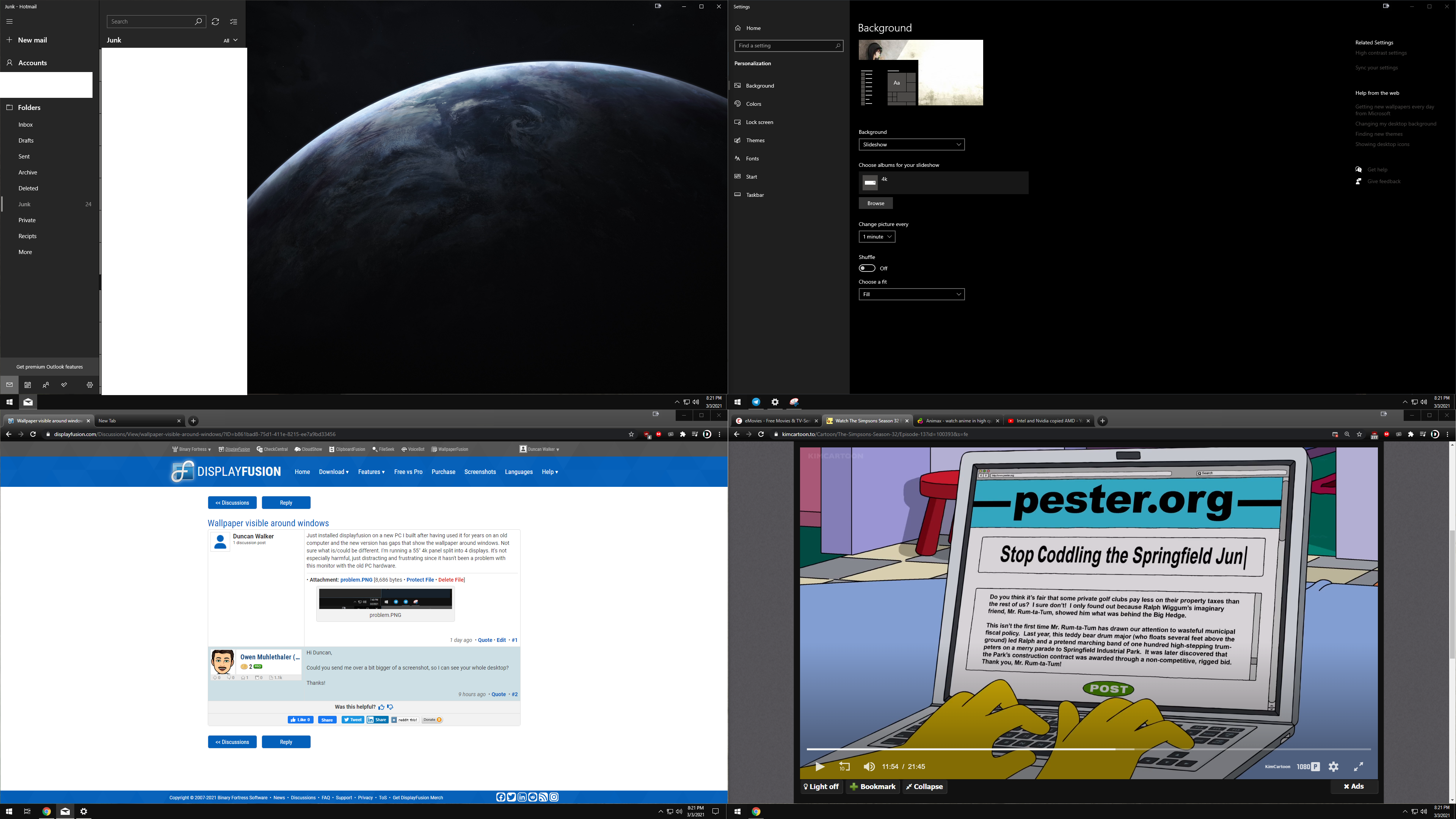Open Telegram from the taskbar
Image resolution: width=1456 pixels, height=819 pixels.
[756, 402]
